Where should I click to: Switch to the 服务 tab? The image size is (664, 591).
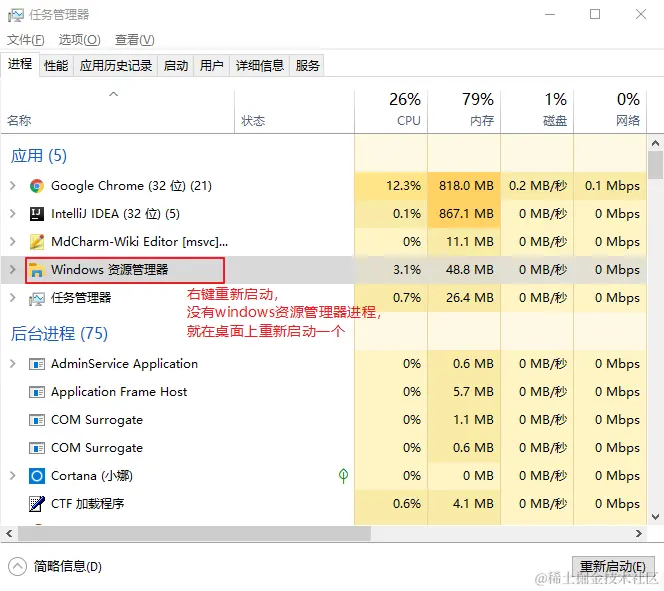coord(307,66)
